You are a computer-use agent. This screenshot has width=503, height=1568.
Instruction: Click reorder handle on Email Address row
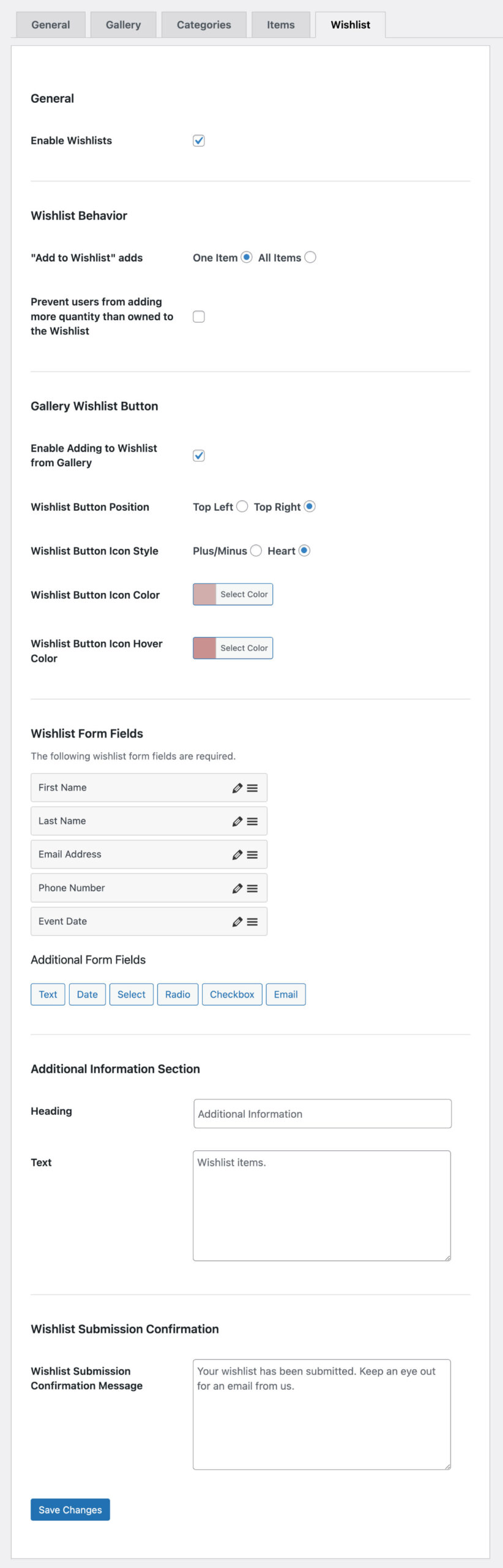click(252, 854)
